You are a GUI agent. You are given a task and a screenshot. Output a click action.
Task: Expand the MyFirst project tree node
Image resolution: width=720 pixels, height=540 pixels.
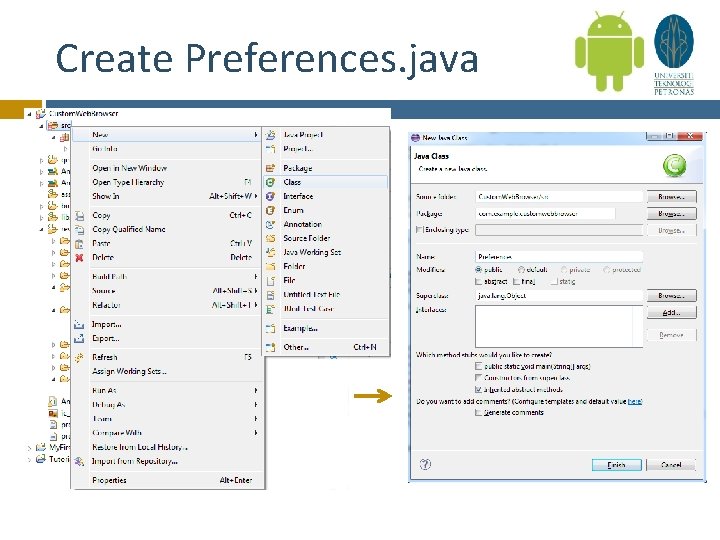tap(30, 447)
